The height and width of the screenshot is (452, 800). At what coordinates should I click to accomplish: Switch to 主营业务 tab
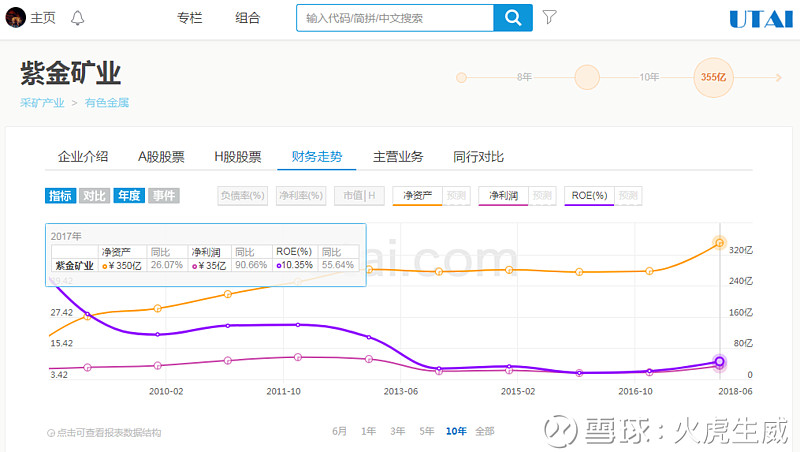pyautogui.click(x=398, y=157)
